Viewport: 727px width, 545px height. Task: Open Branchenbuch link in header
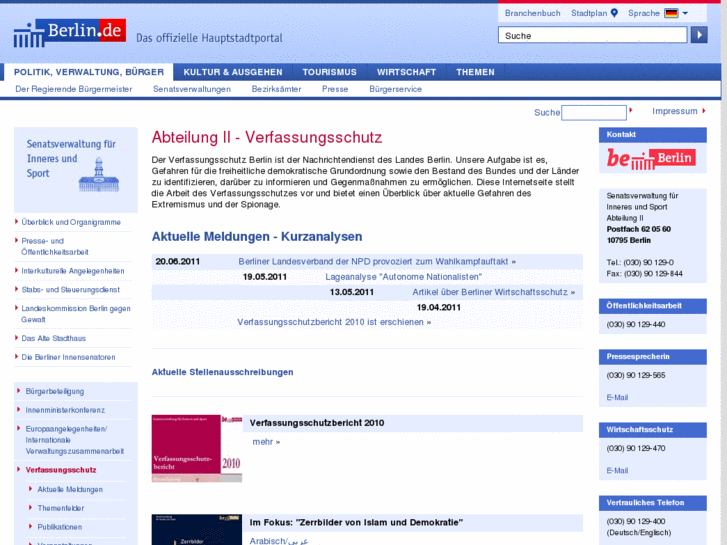[532, 13]
